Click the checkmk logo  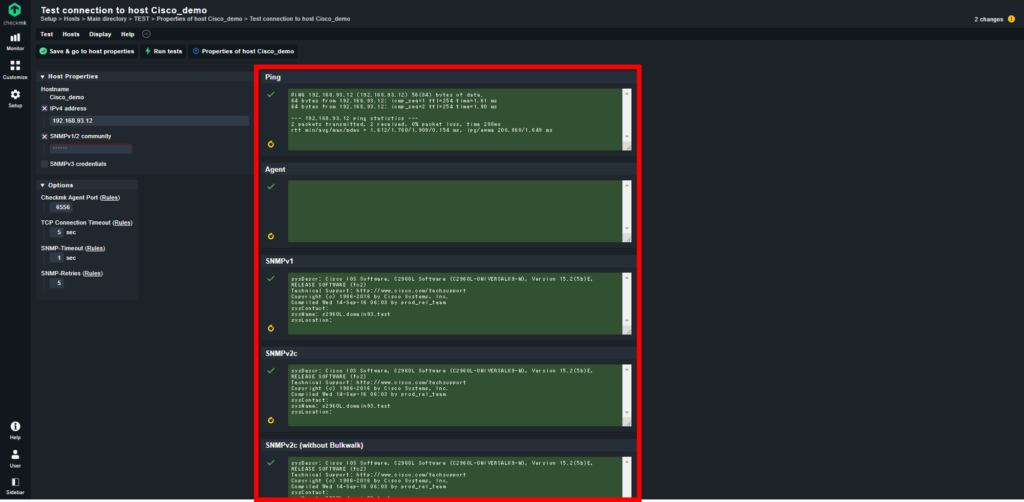pos(15,13)
